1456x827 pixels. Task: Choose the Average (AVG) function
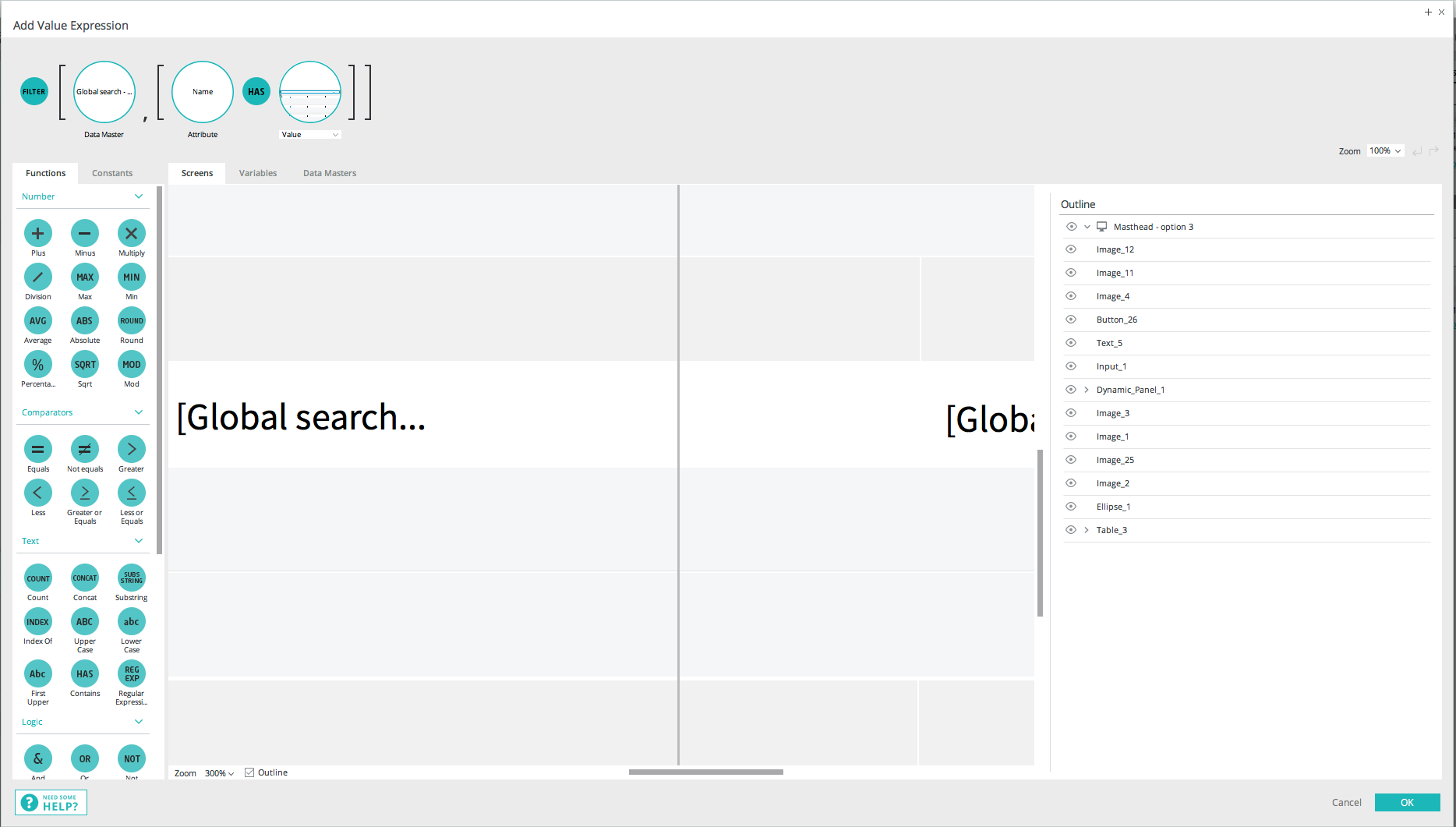(x=37, y=321)
